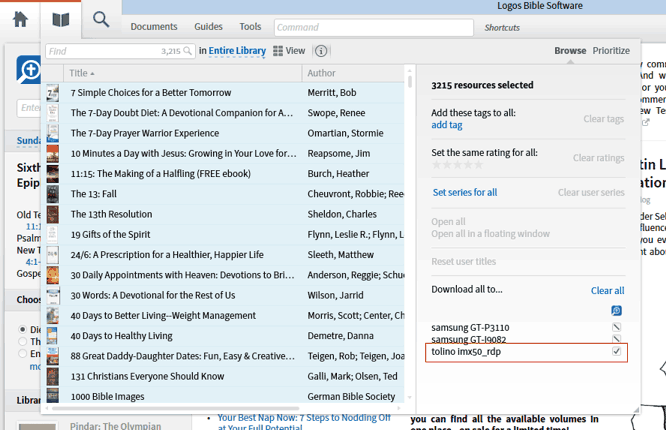Open the Documents menu
This screenshot has height=430, width=666.
point(154,27)
